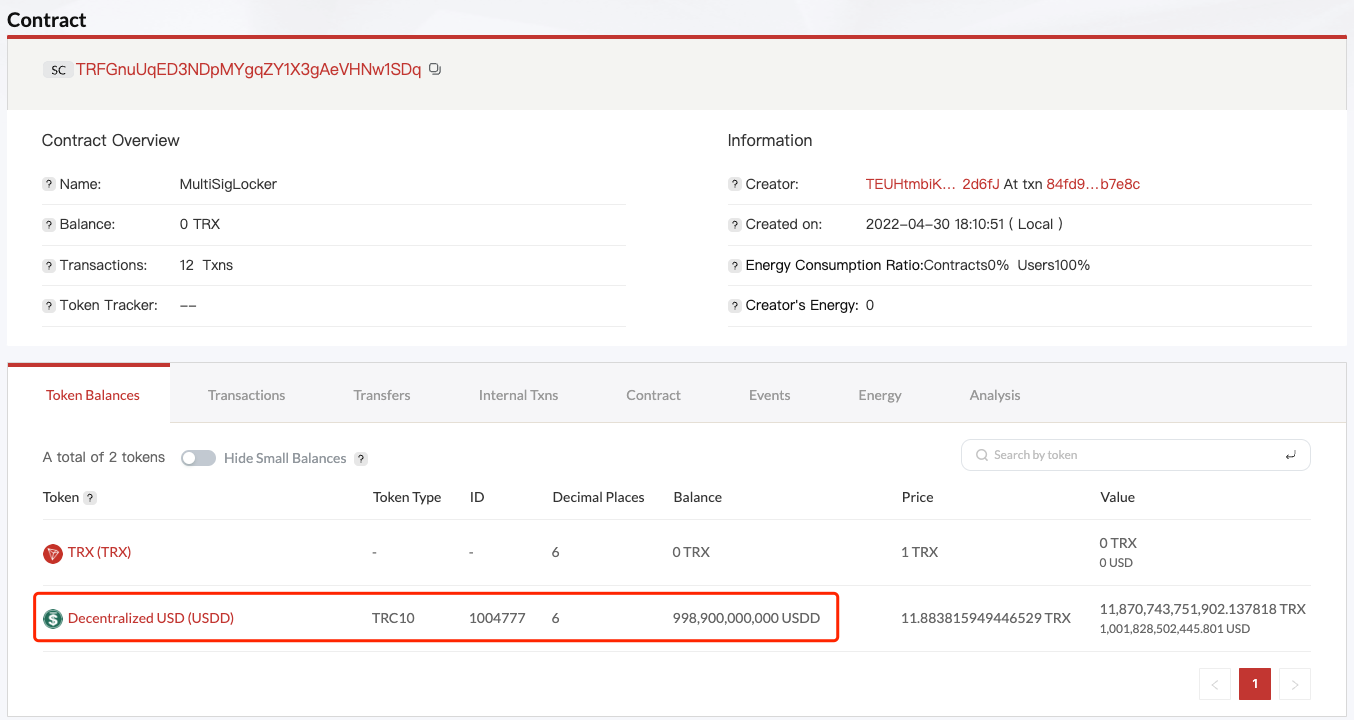Click the SC badge before the contract address
Image resolution: width=1354 pixels, height=720 pixels.
[x=58, y=70]
